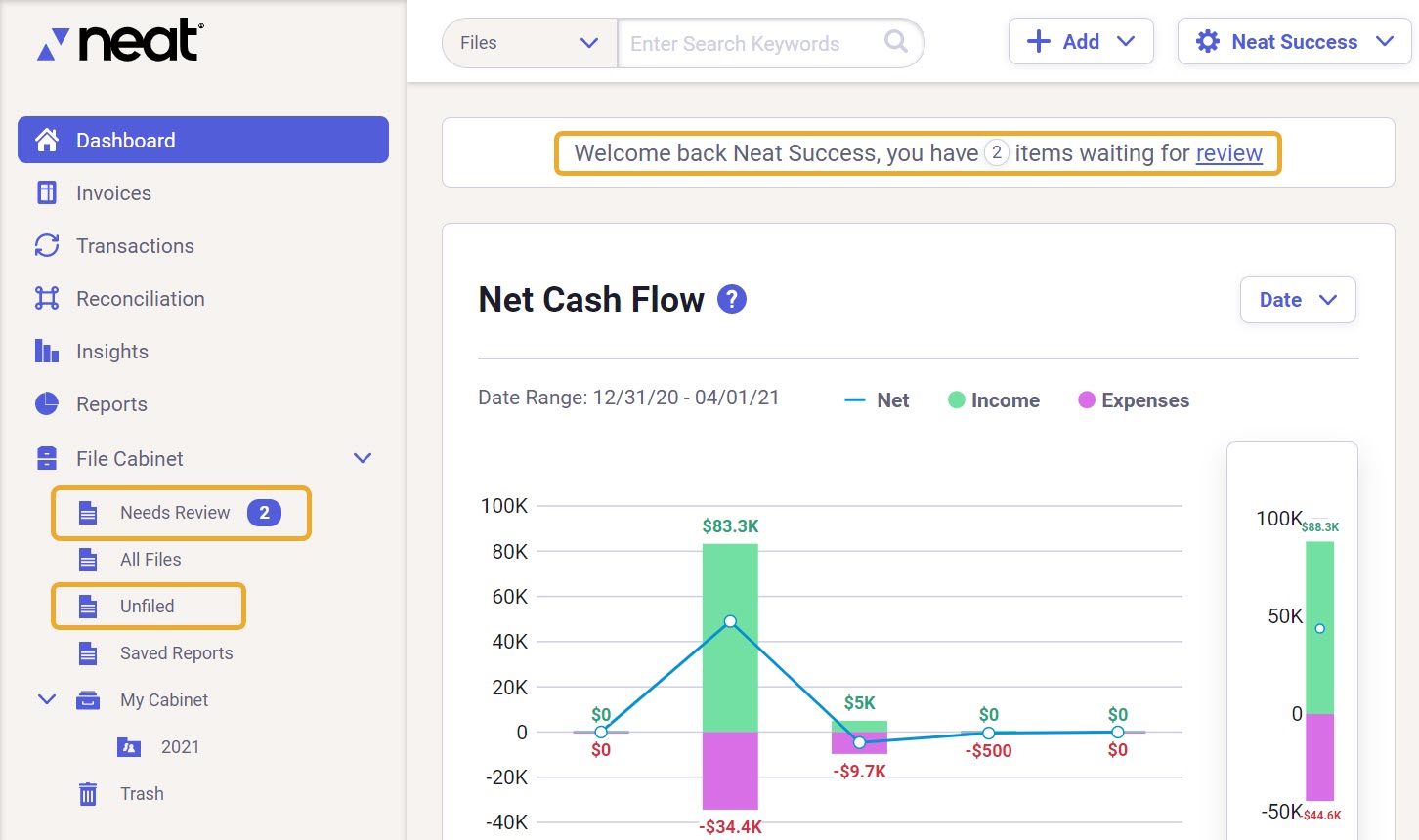
Task: Follow the review link in welcome banner
Action: (x=1228, y=153)
